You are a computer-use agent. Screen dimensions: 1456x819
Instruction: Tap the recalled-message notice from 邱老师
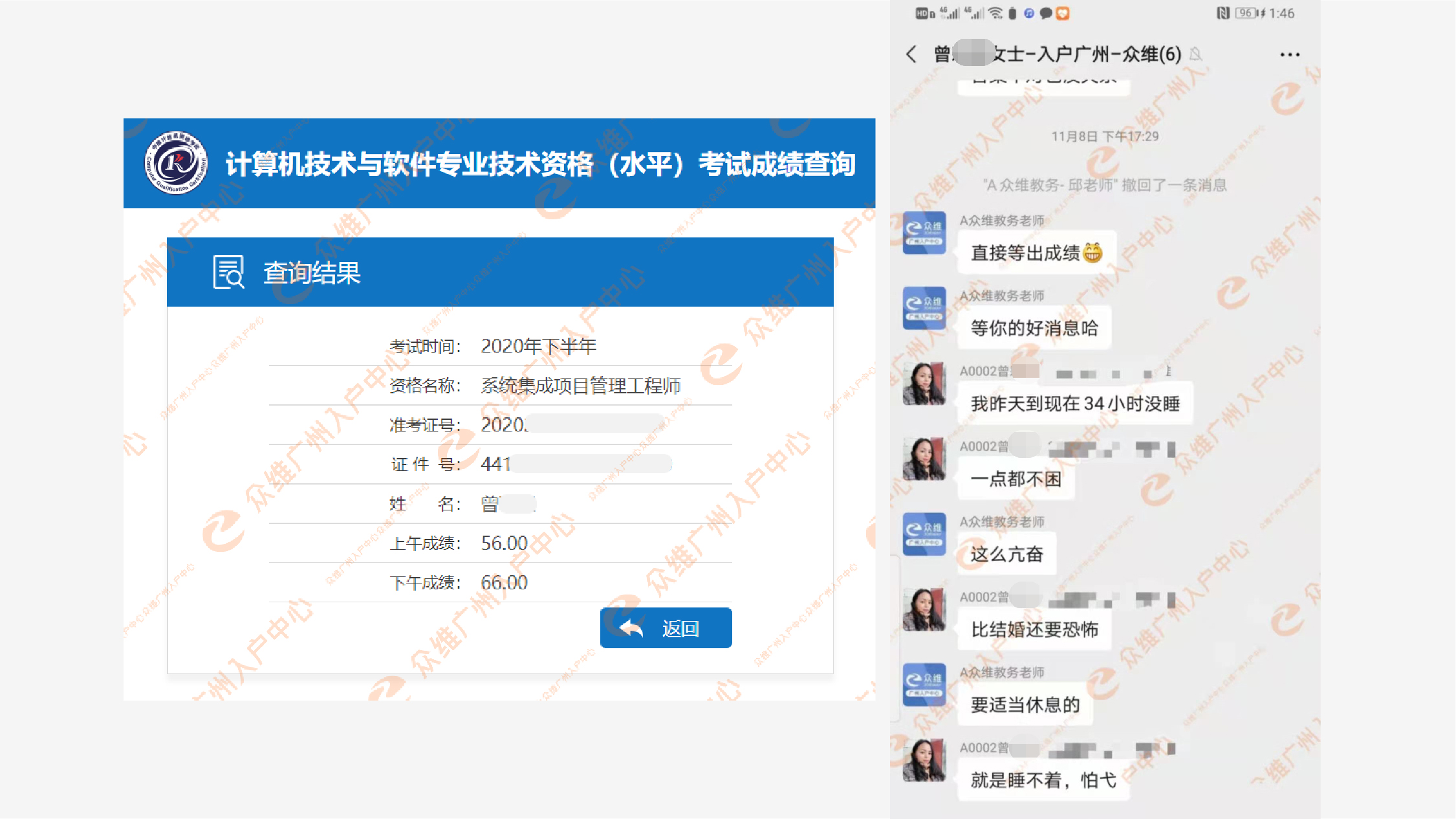click(1105, 185)
